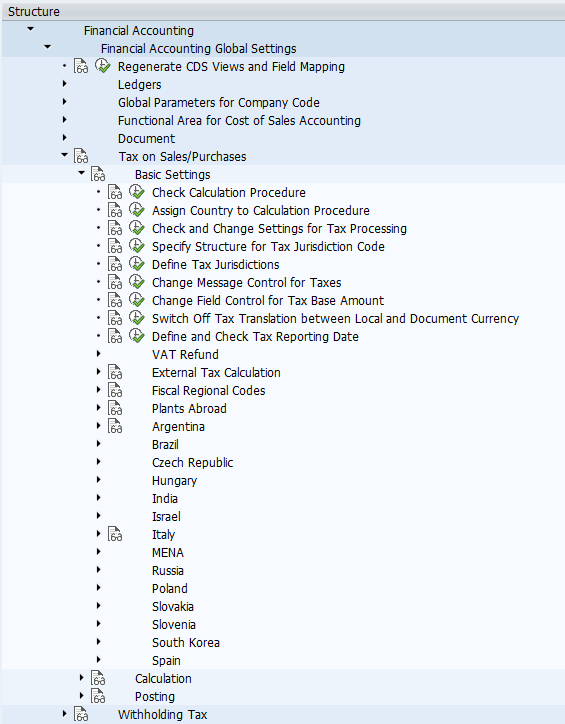
Task: Open documentation for Assign Country to Calculation Procedure
Action: (x=115, y=211)
